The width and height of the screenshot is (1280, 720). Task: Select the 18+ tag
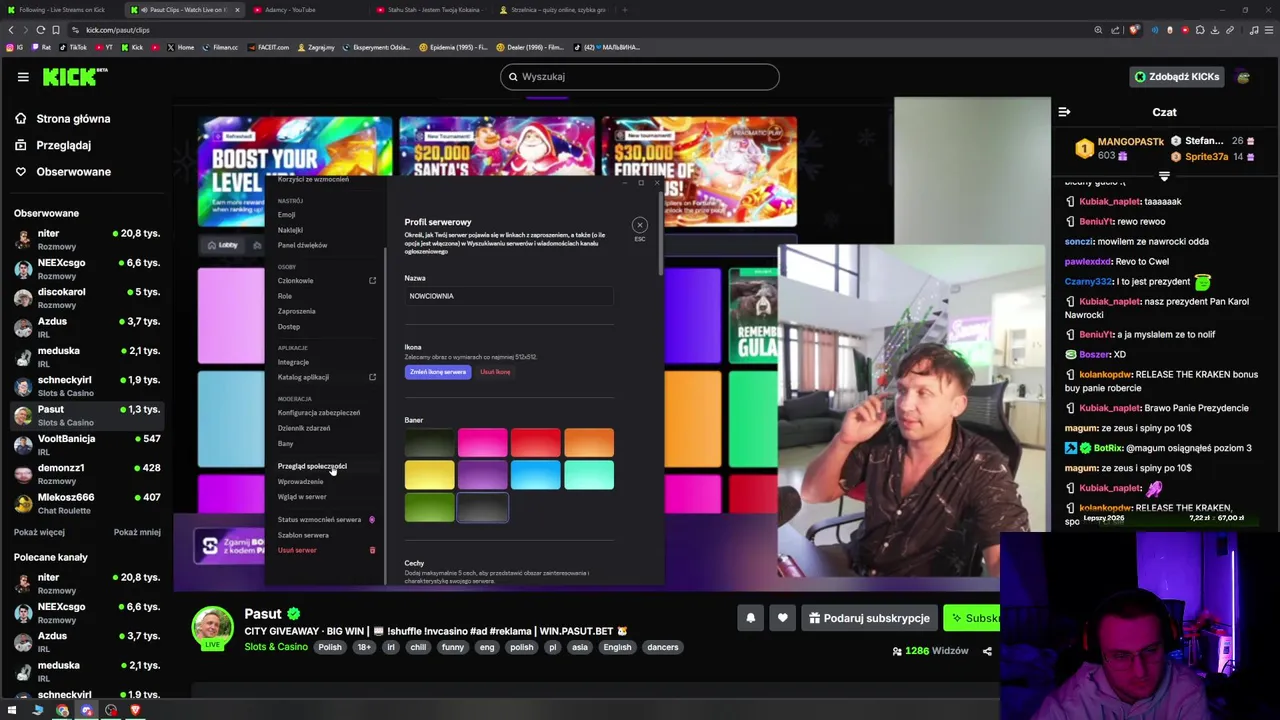364,647
